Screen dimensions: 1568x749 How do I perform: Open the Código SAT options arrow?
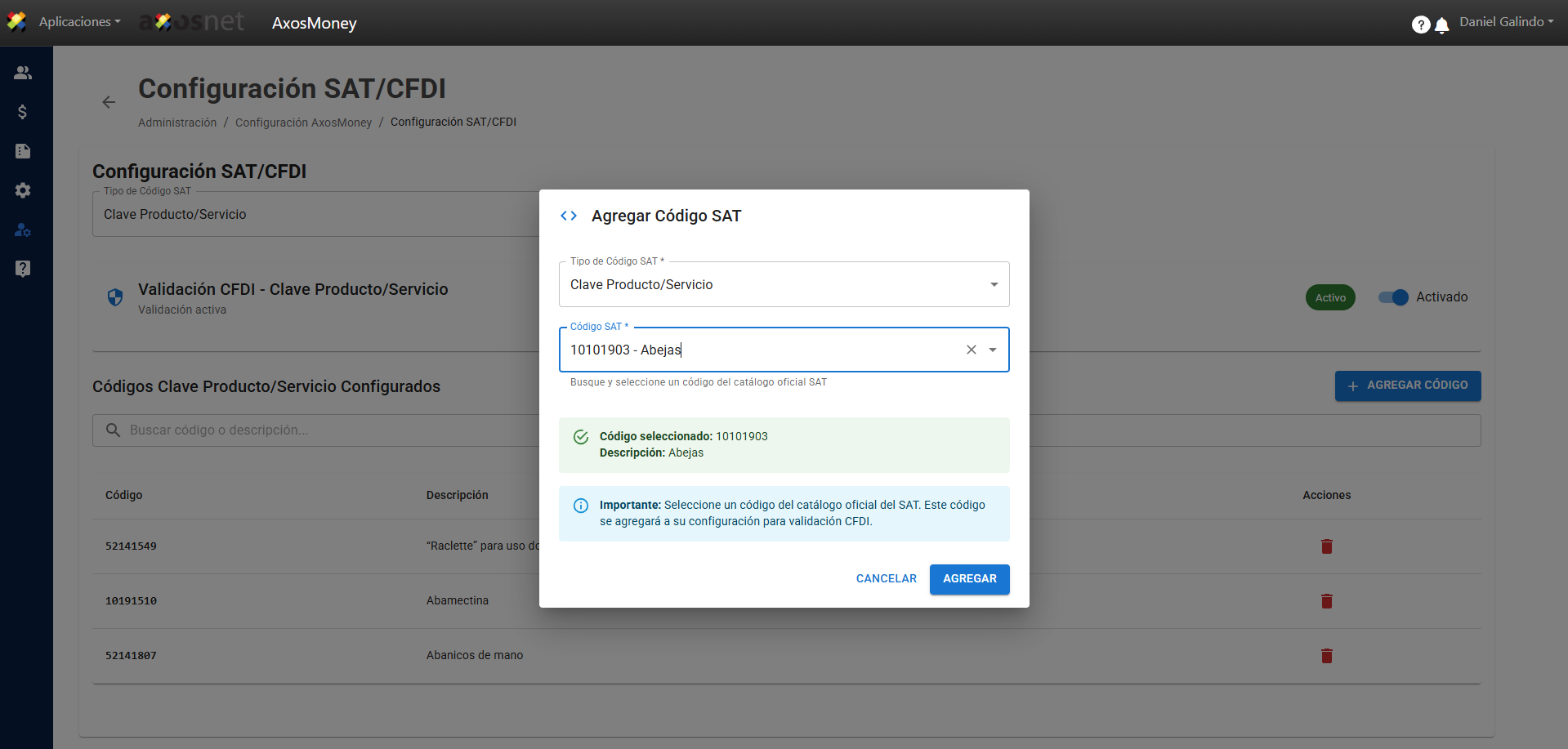click(993, 350)
